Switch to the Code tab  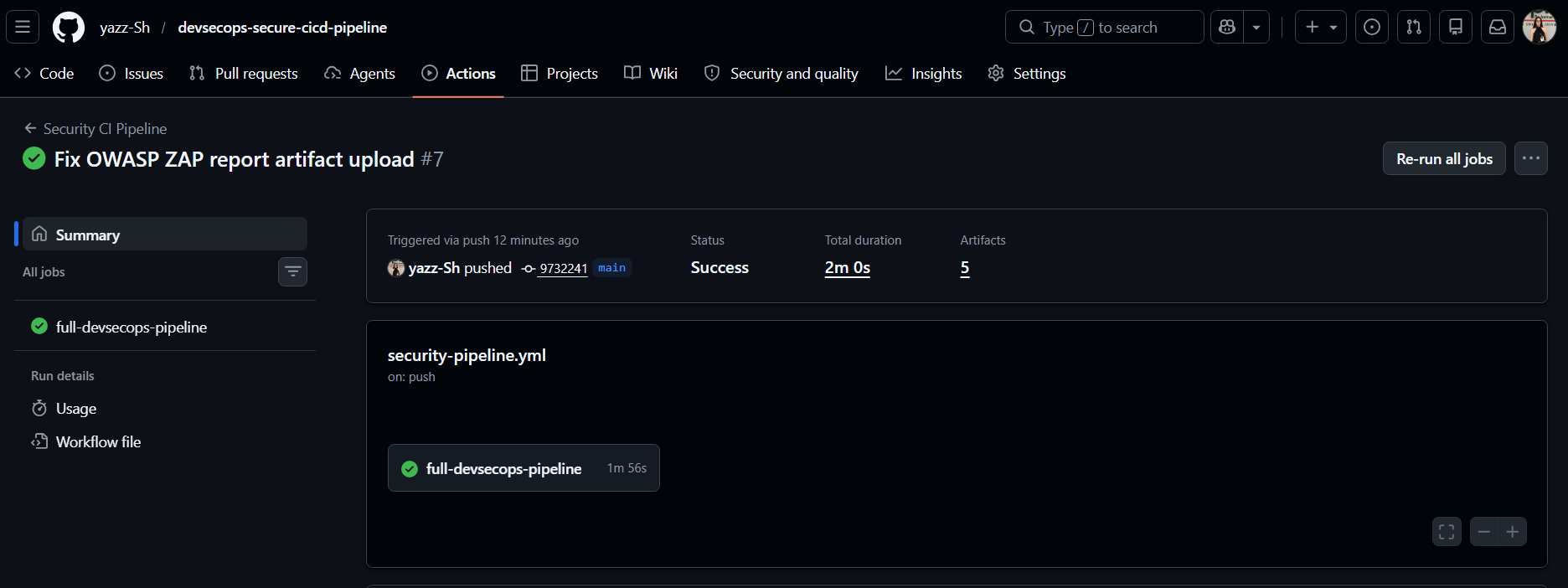(x=44, y=73)
